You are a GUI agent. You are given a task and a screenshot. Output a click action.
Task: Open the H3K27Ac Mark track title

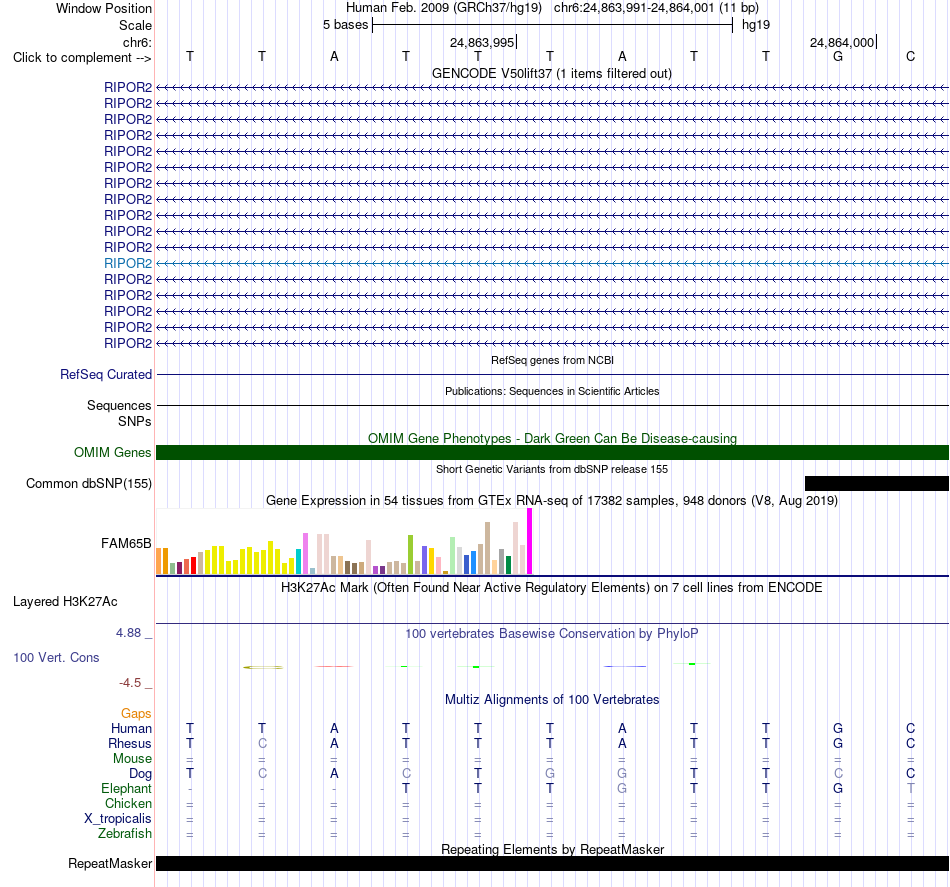(x=552, y=588)
